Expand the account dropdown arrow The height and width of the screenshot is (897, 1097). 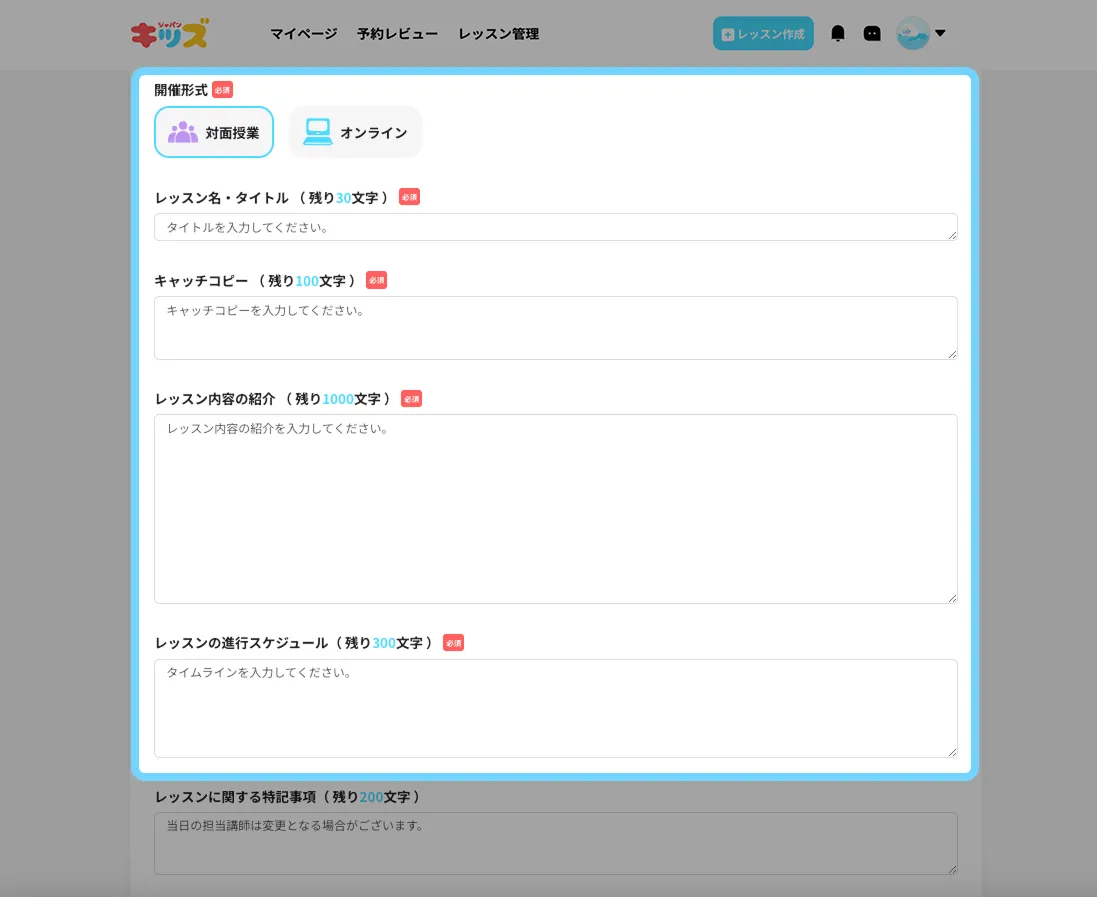click(x=940, y=33)
